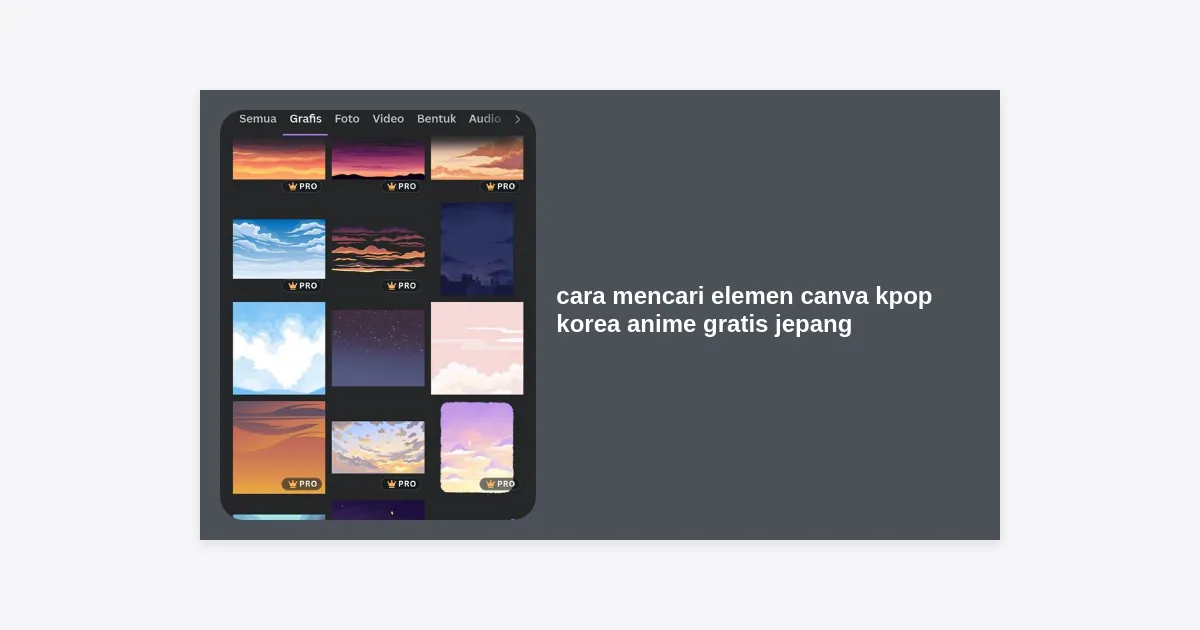
Task: Select the Grafis tab
Action: 305,119
